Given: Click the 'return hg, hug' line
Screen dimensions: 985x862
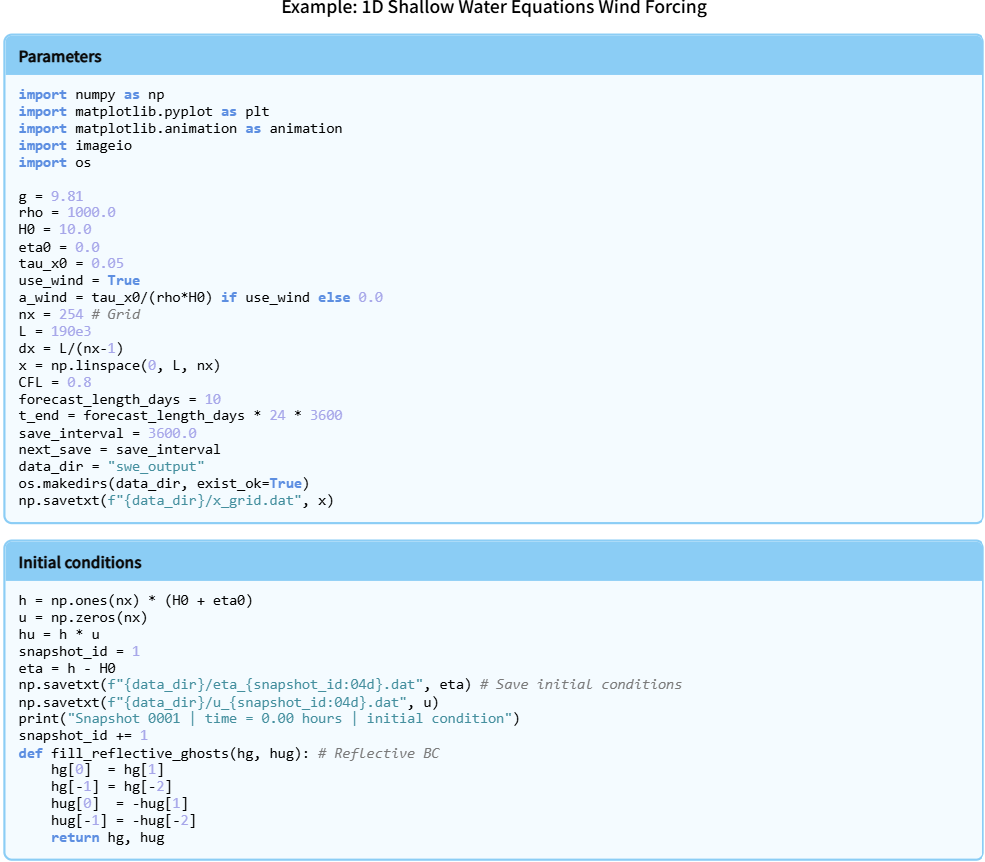Looking at the screenshot, I should 107,837.
